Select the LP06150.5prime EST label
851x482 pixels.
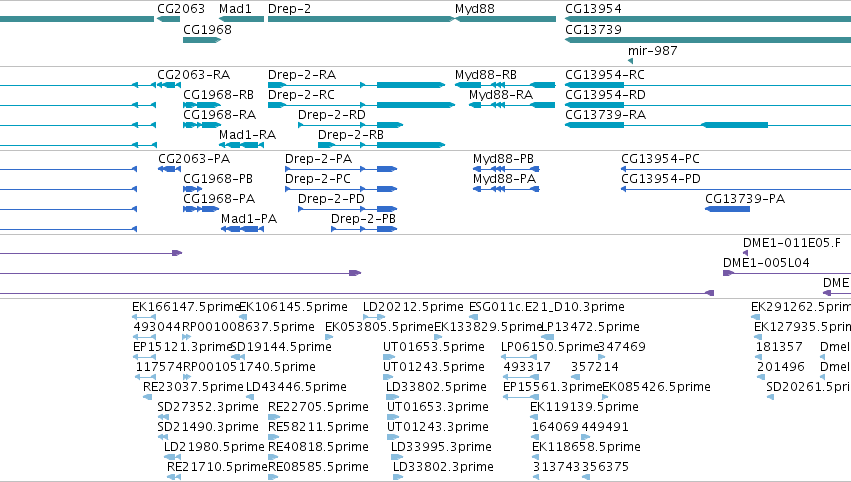(550, 347)
